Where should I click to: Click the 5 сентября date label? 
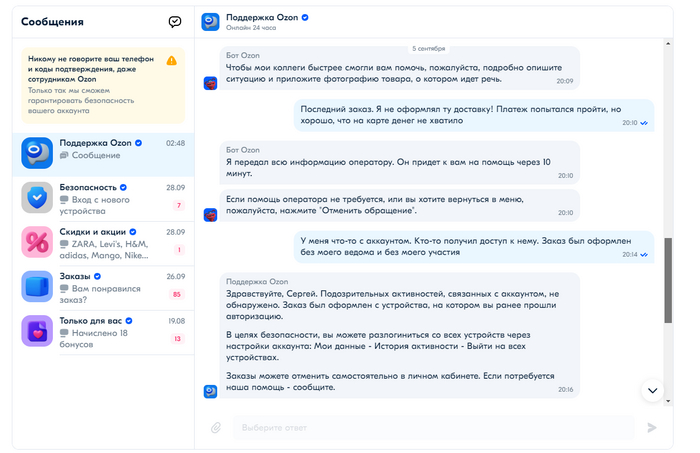[429, 48]
